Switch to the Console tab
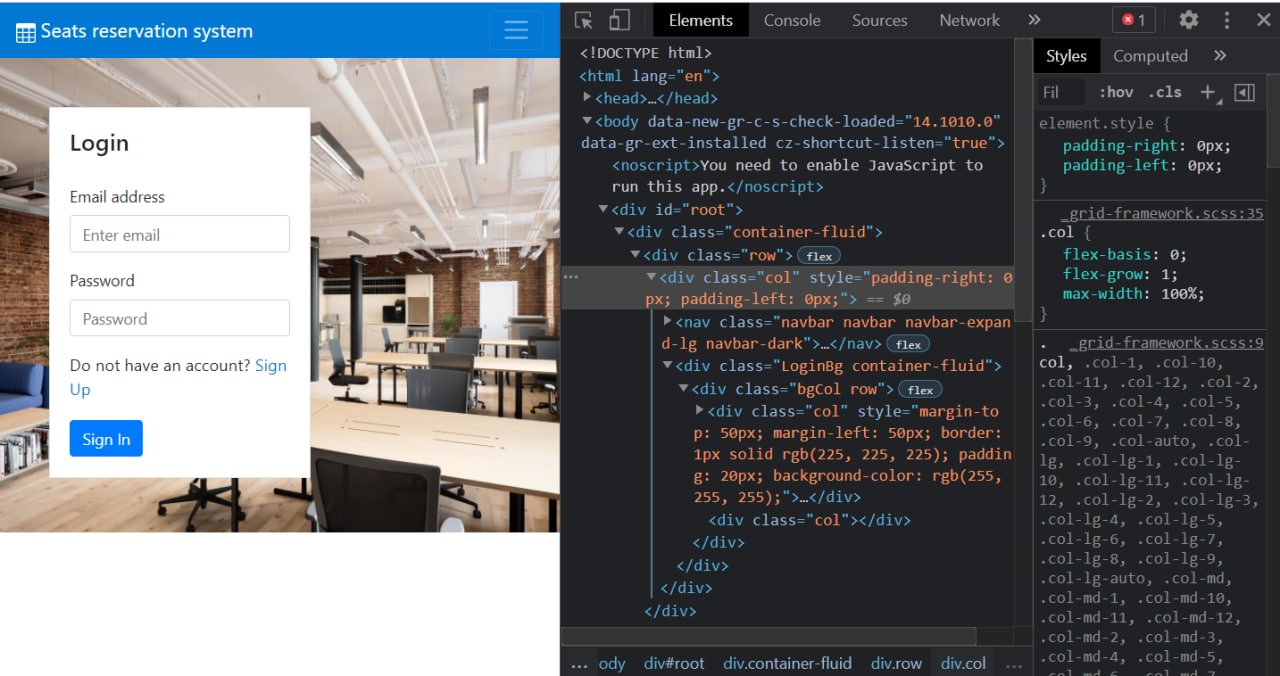The height and width of the screenshot is (676, 1280). pos(792,20)
